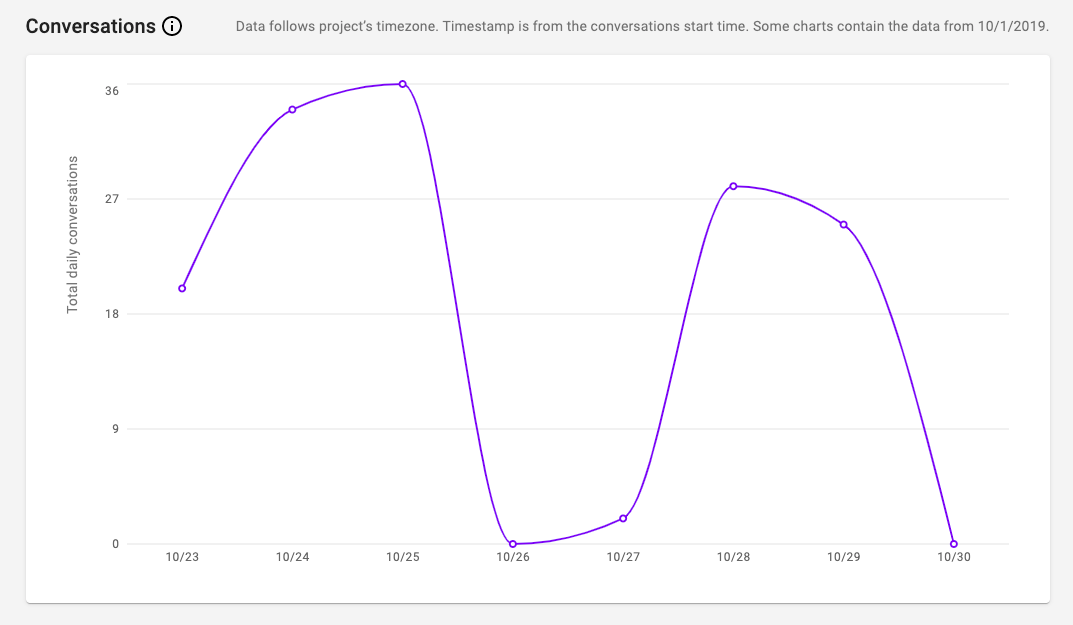Click the 10/25 peak data point
This screenshot has width=1073, height=625.
[x=402, y=84]
